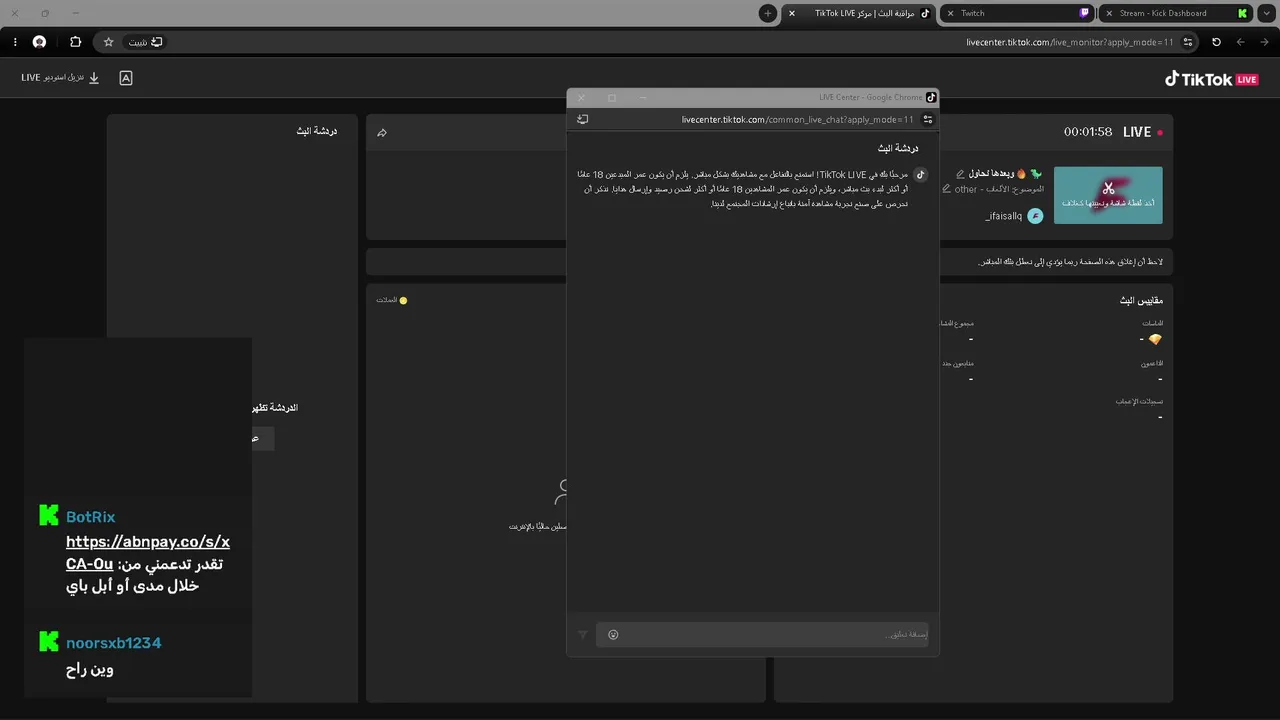Click the noorsxb1234 username in Kick overlay
This screenshot has width=1280, height=720.
point(114,643)
